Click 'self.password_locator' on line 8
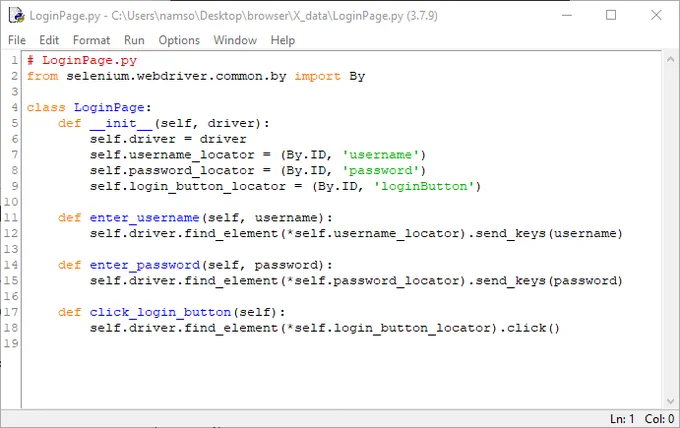The height and width of the screenshot is (428, 680). point(172,170)
